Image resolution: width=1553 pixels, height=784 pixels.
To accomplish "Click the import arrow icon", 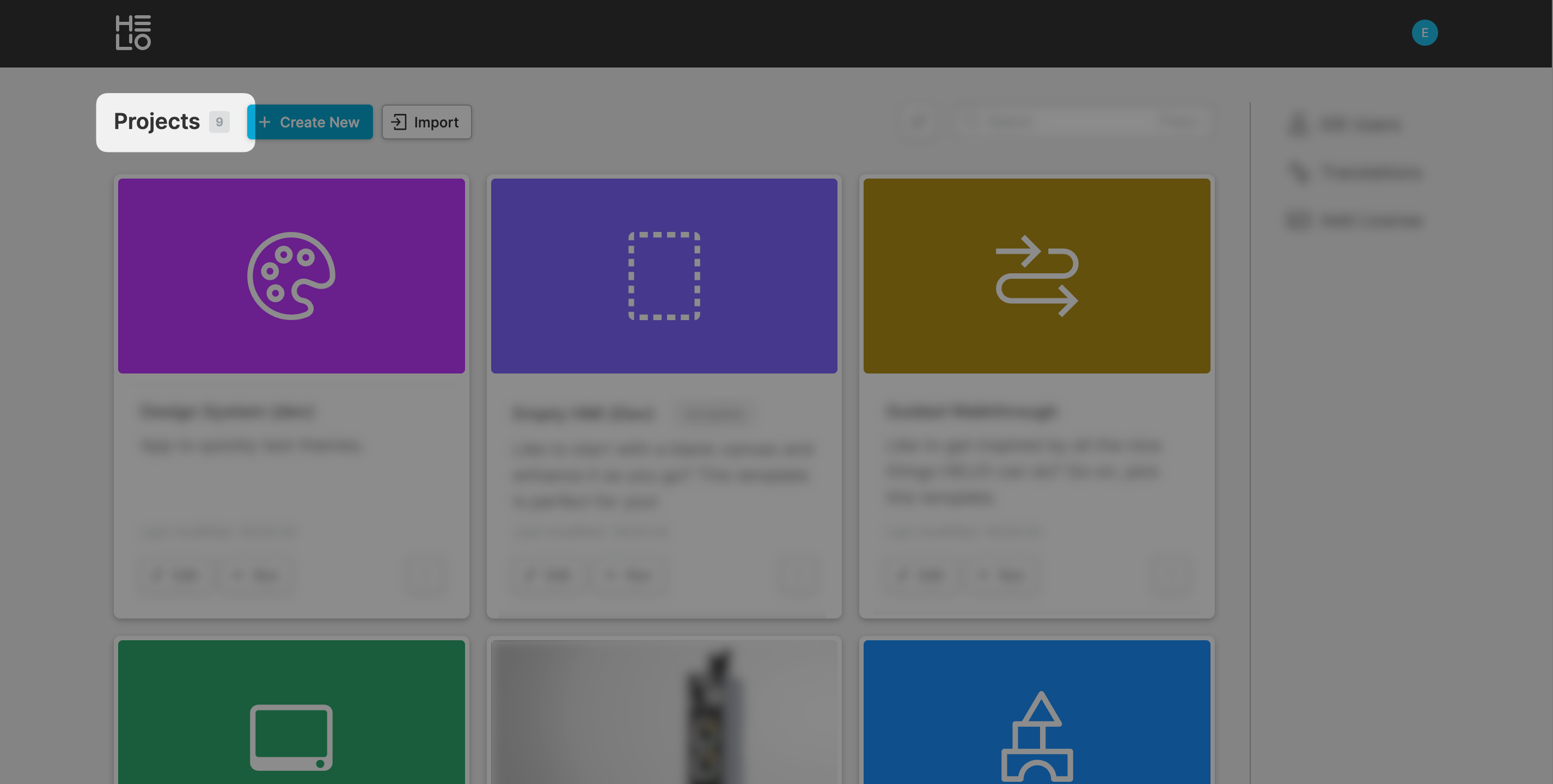I will point(399,122).
